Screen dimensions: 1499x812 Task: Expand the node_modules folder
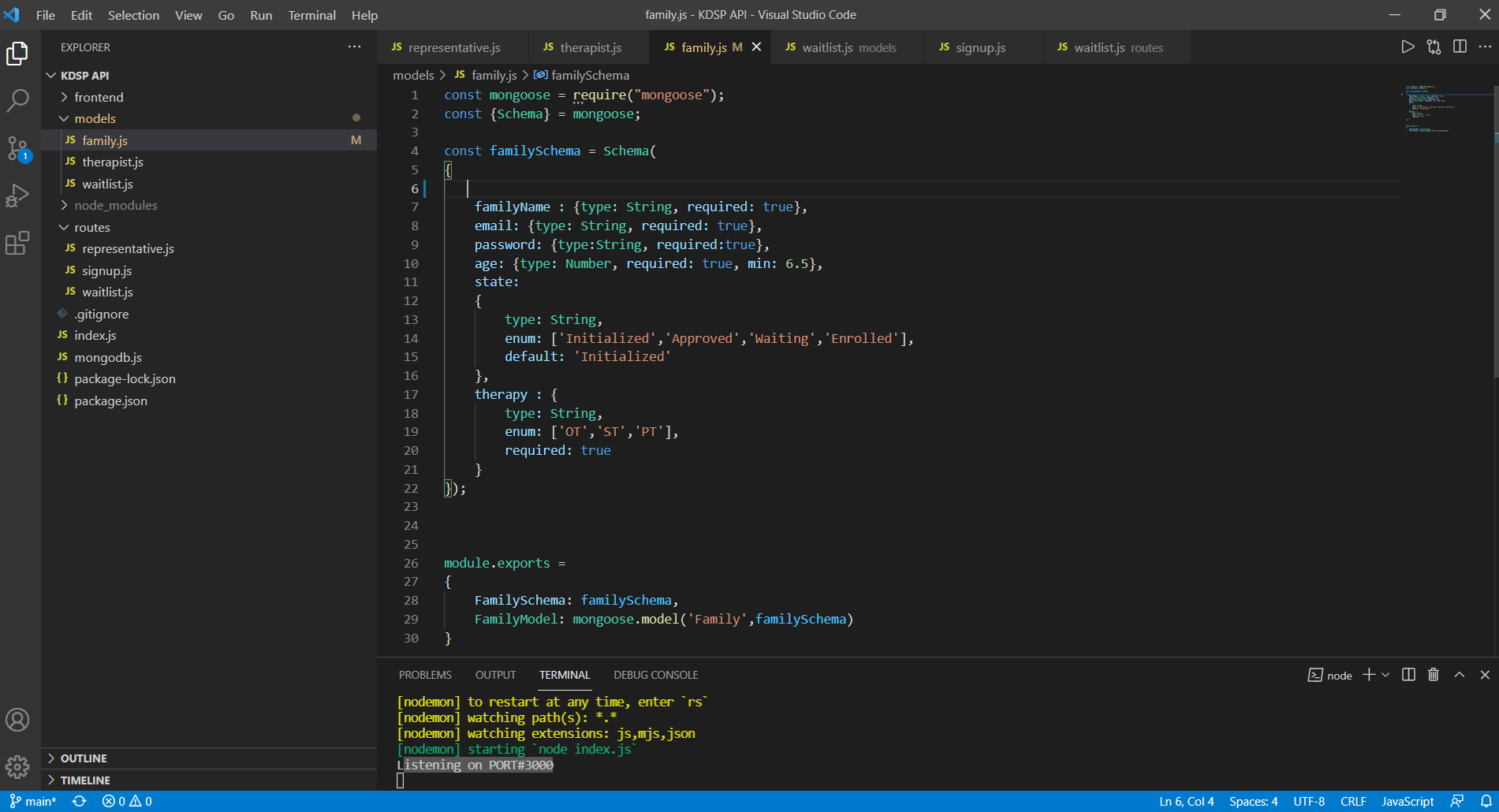[x=115, y=205]
